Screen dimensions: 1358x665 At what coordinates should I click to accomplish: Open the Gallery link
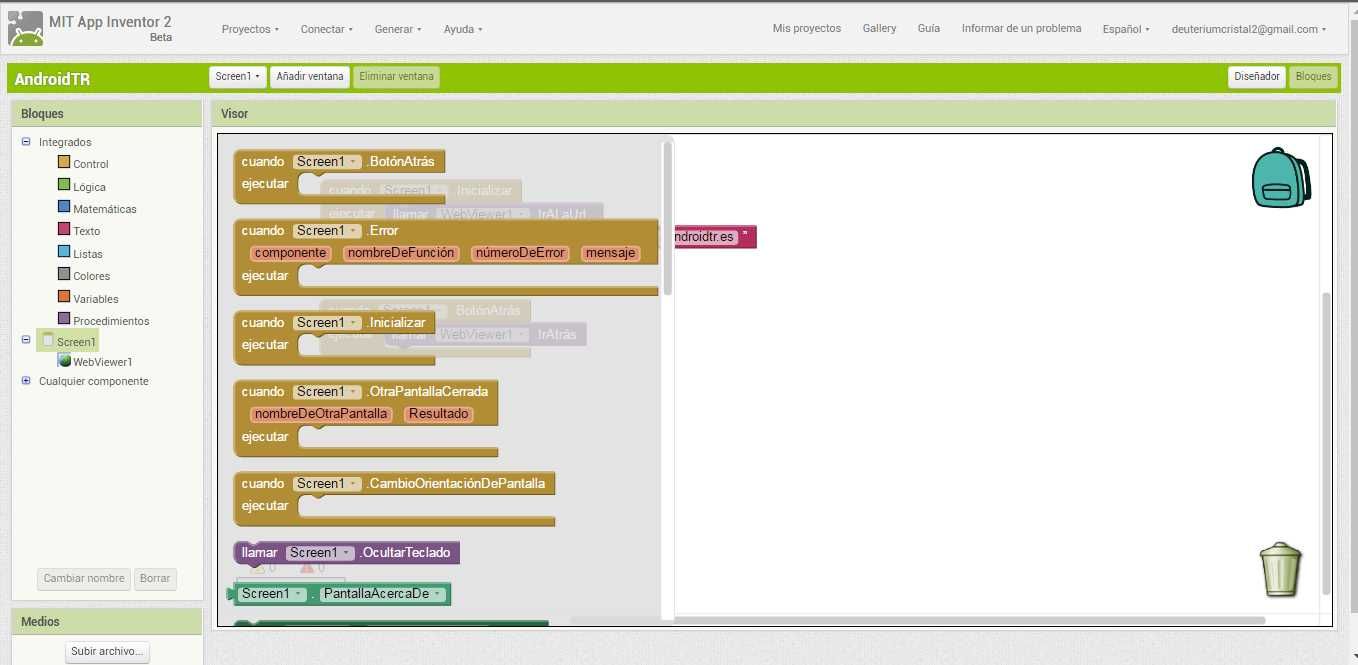[x=879, y=29]
